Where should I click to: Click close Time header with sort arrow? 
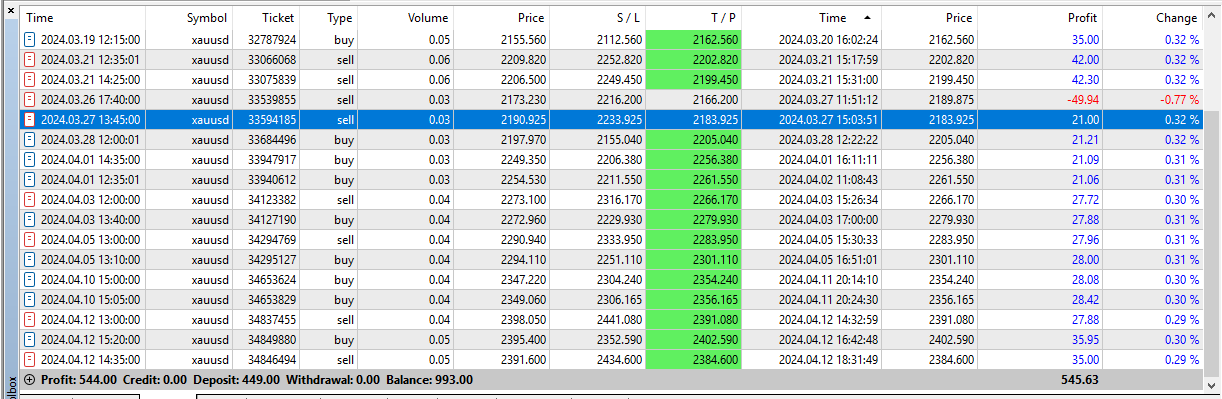click(x=812, y=18)
